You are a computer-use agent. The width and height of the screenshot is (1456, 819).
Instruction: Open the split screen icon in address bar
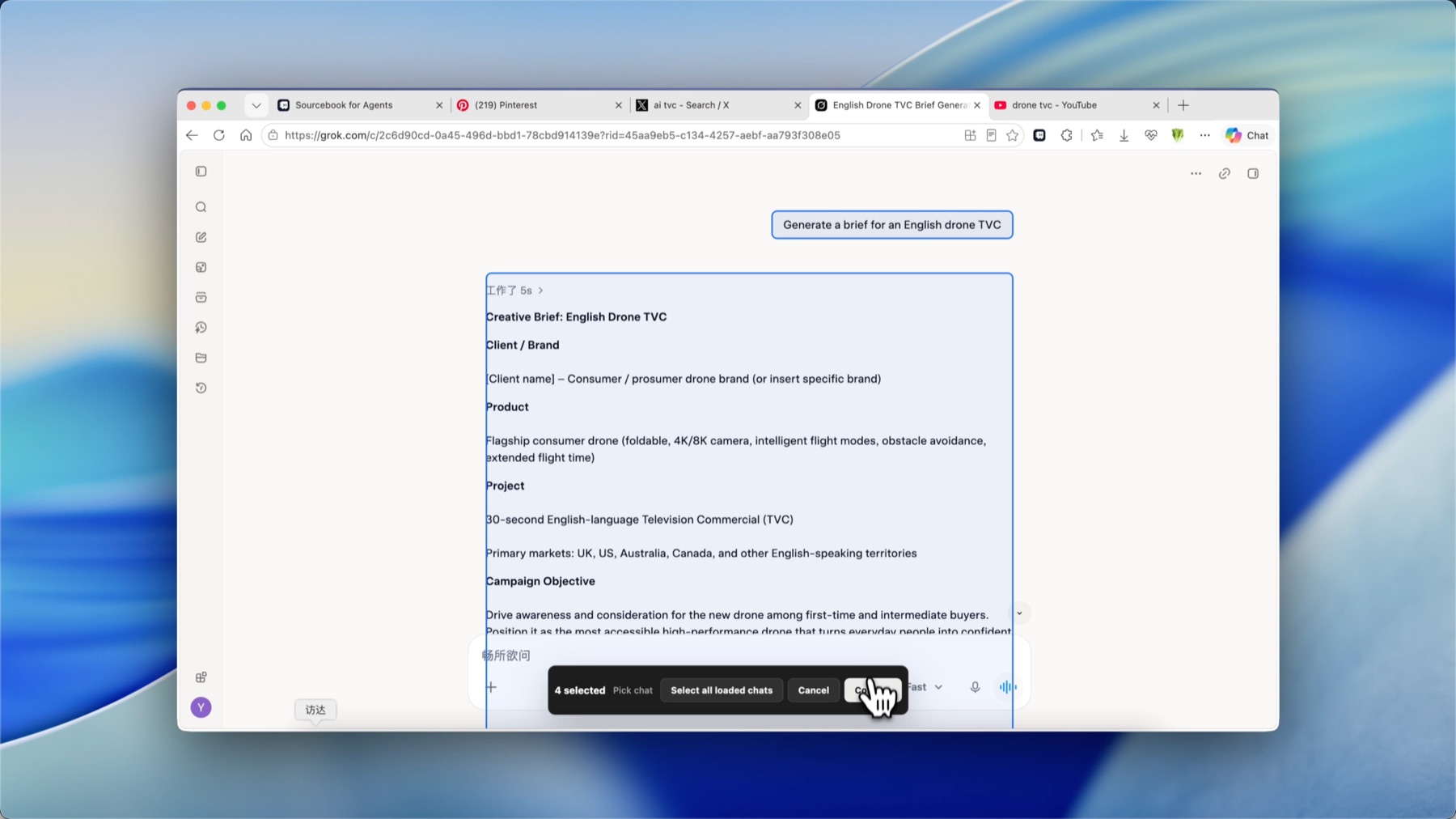tap(970, 135)
